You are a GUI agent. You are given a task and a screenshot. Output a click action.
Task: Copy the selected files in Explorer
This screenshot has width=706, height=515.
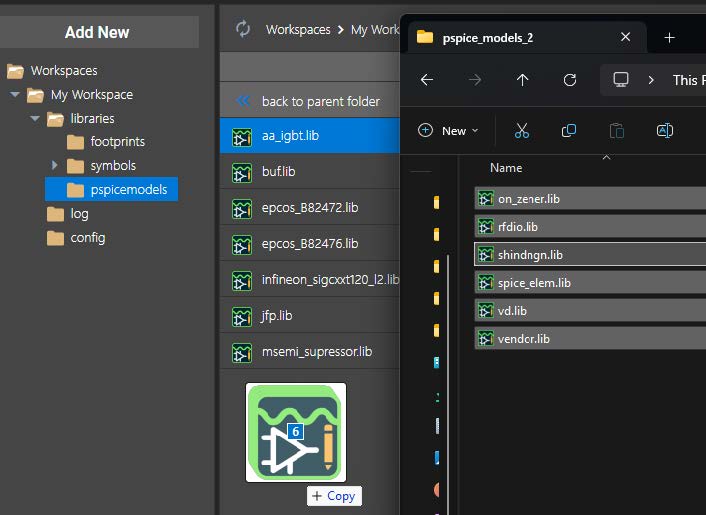click(569, 131)
